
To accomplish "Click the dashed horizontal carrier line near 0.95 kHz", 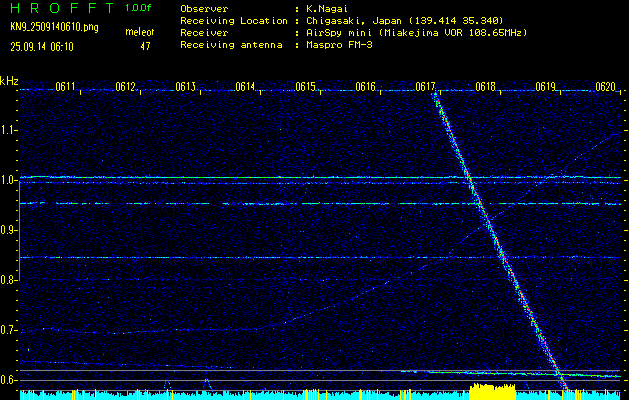I will (x=320, y=204).
